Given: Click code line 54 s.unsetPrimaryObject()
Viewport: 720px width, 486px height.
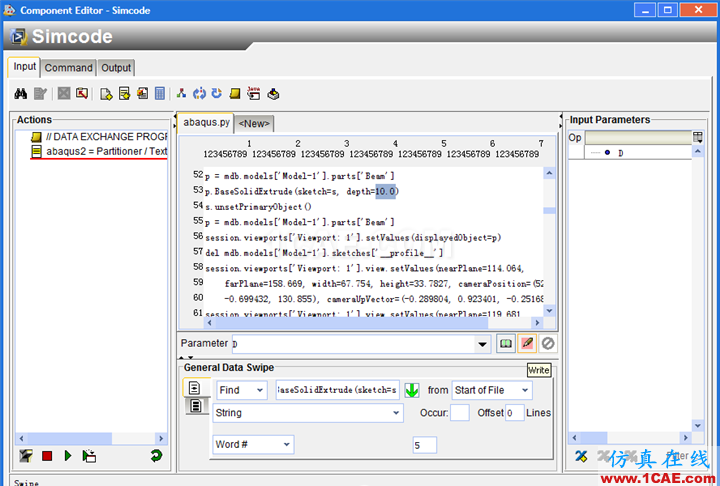Looking at the screenshot, I should pyautogui.click(x=258, y=207).
